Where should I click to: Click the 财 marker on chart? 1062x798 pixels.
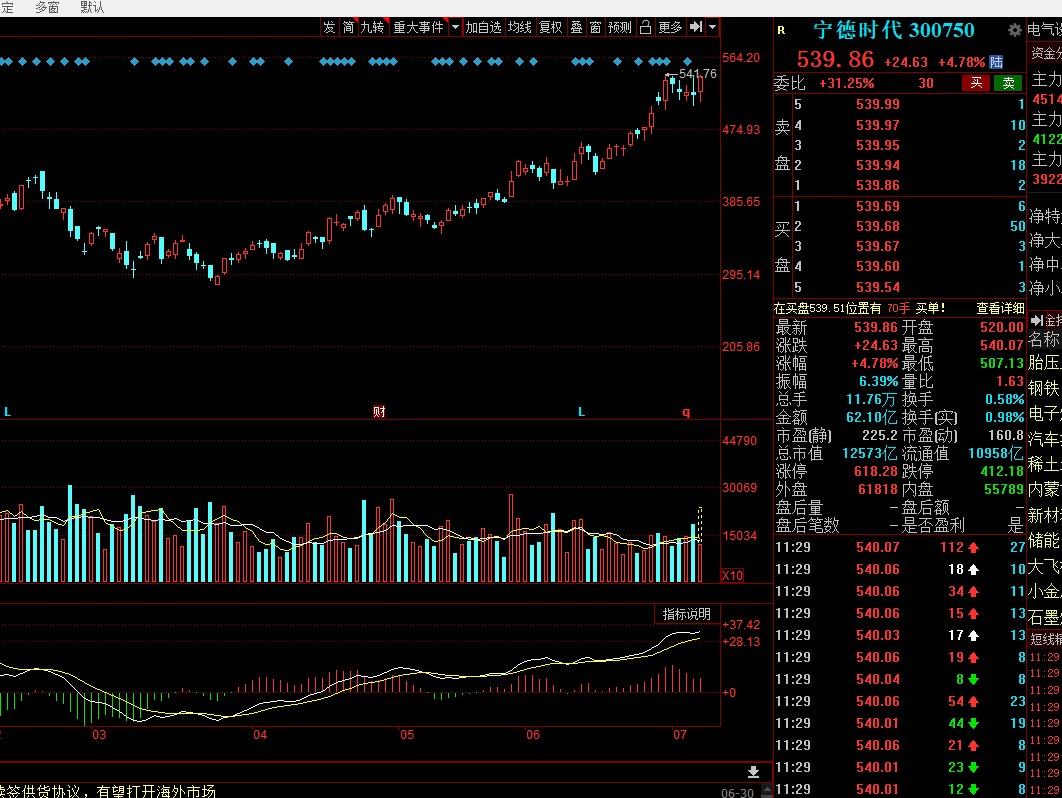click(x=379, y=411)
